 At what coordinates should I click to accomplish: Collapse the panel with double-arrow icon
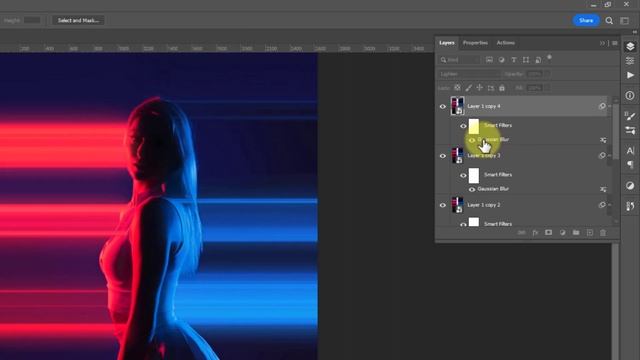tap(602, 43)
